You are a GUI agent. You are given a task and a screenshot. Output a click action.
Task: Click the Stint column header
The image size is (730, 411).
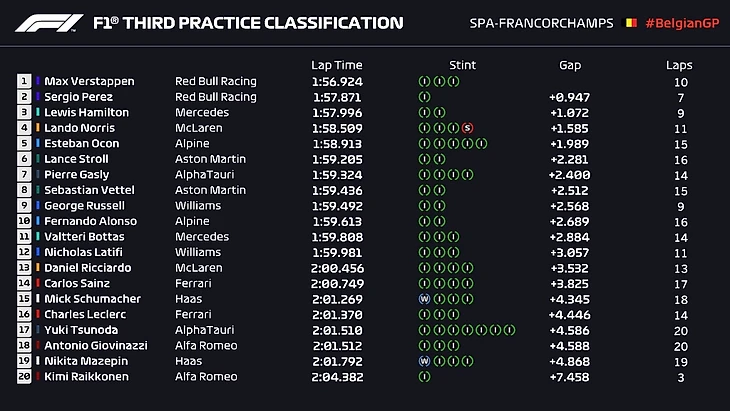(462, 65)
